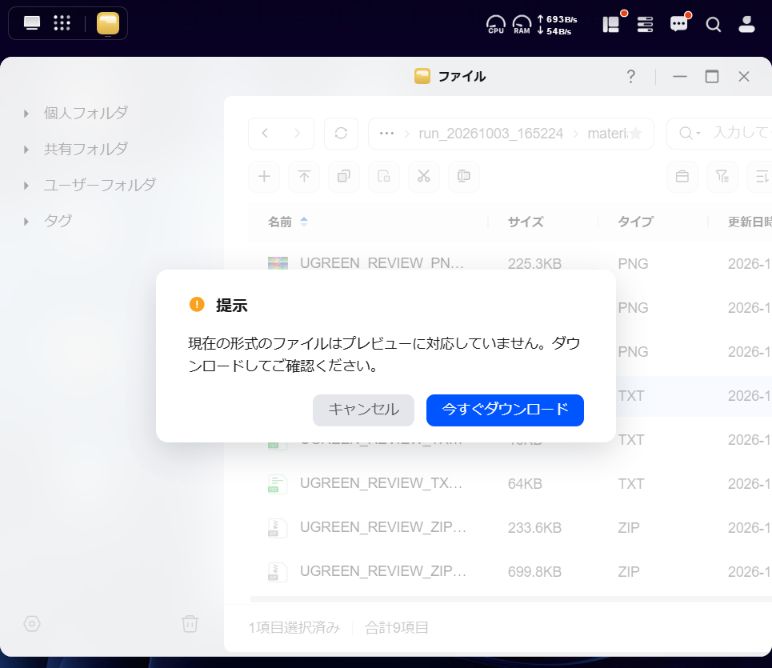772x668 pixels.
Task: Click the global search magnifier icon
Action: (713, 24)
